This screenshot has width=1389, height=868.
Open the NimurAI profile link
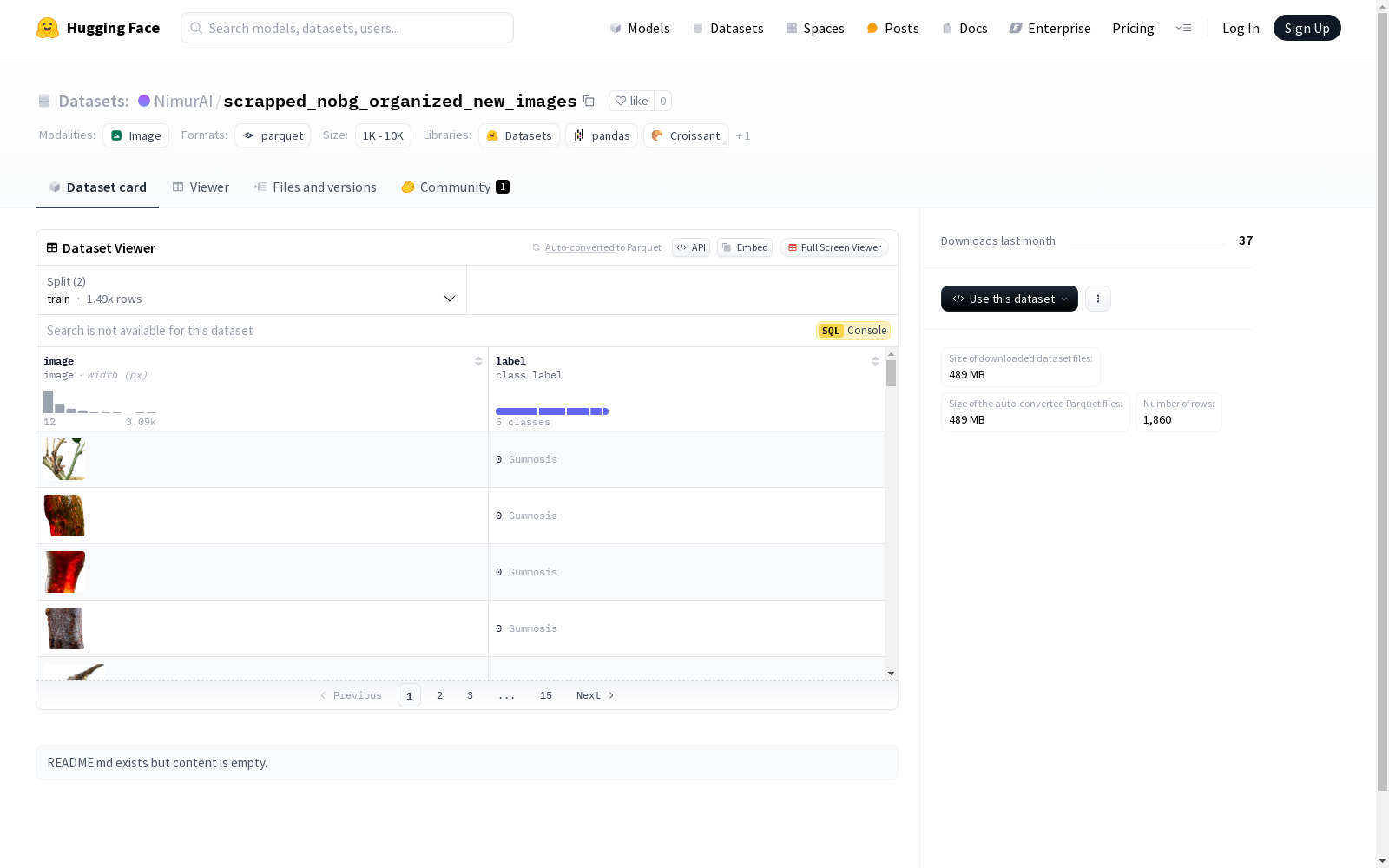tap(183, 101)
